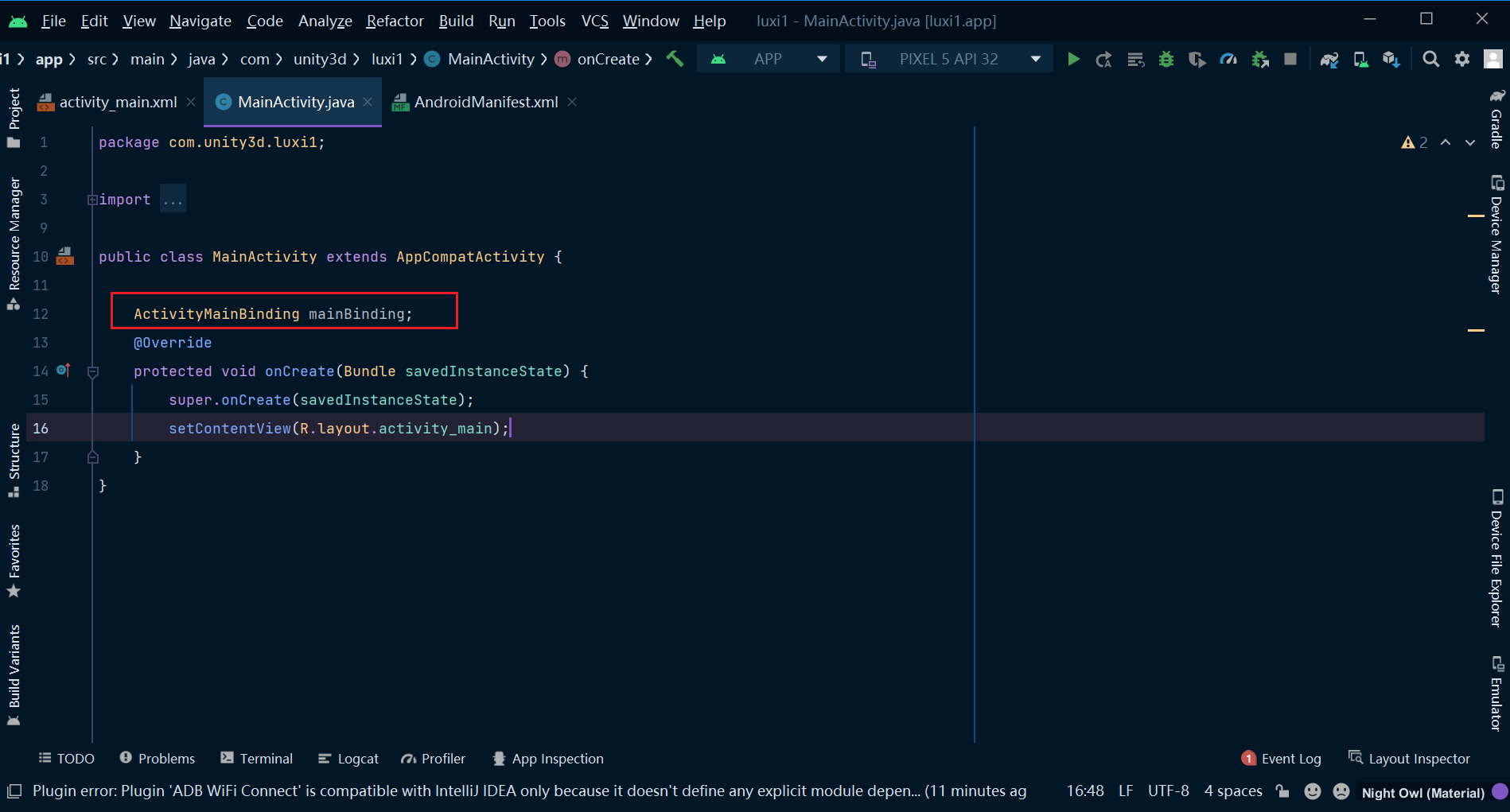Click the upper yellow warning stripe marker
The width and height of the screenshot is (1510, 812).
pyautogui.click(x=1477, y=216)
